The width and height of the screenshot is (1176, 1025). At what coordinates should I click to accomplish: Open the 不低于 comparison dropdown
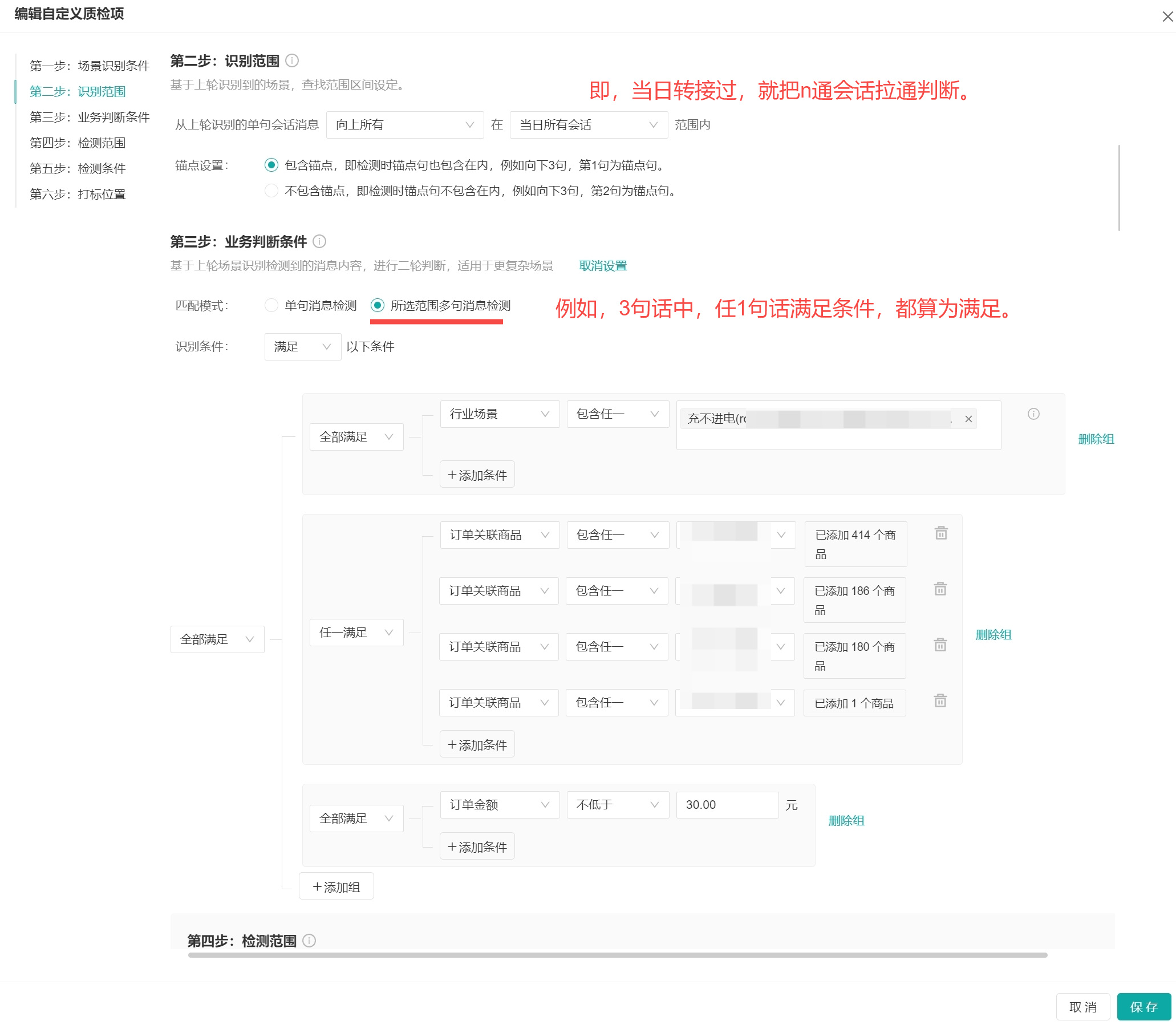[x=618, y=805]
